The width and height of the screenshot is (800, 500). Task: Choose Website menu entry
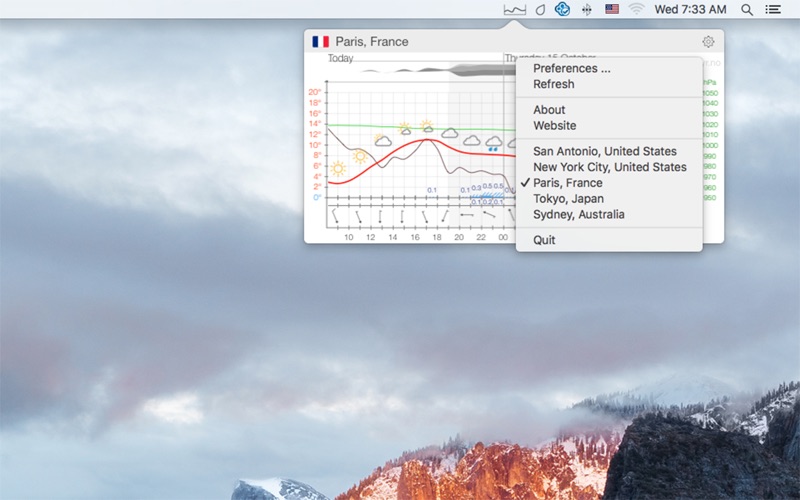609,126
